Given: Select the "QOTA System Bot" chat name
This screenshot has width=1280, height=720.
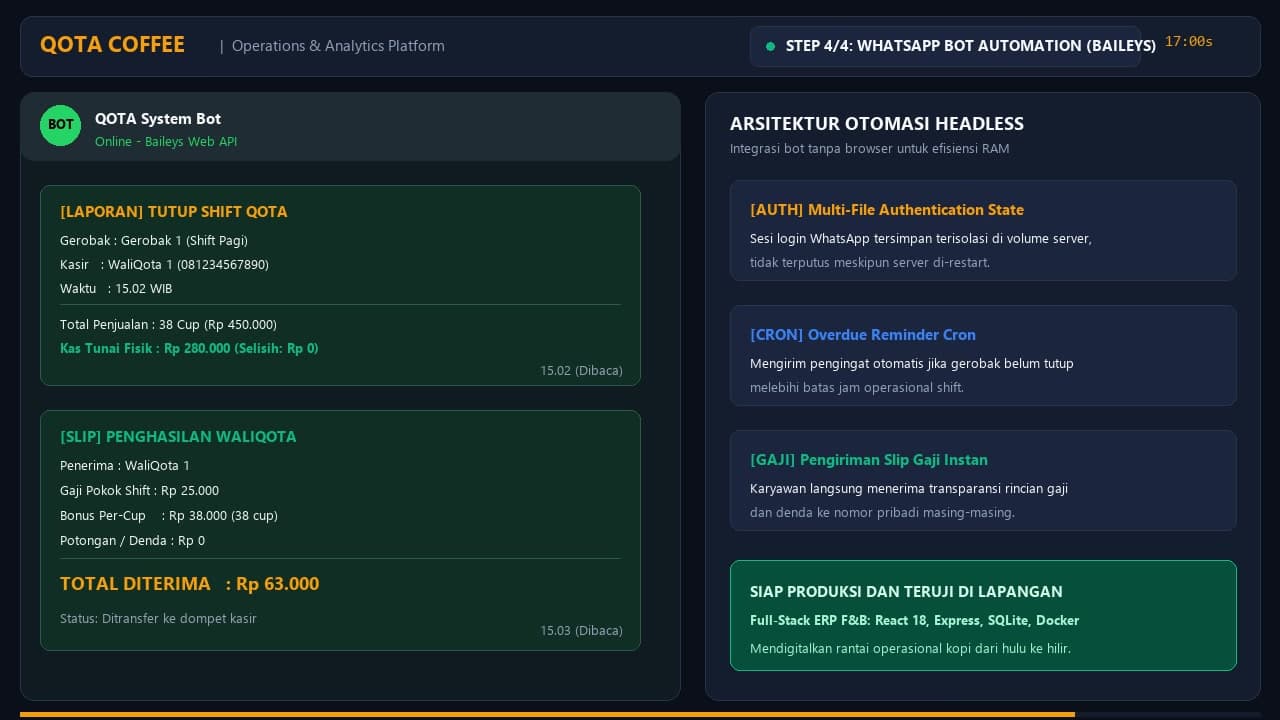Looking at the screenshot, I should [158, 119].
